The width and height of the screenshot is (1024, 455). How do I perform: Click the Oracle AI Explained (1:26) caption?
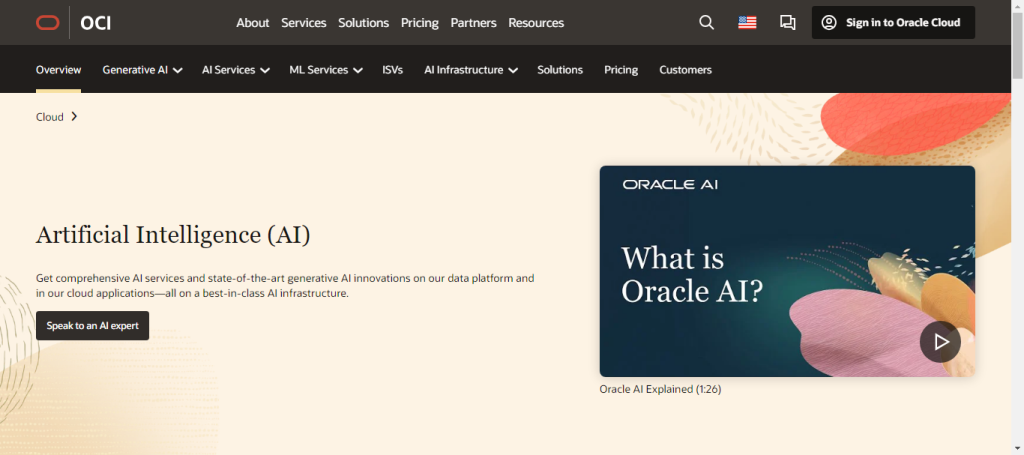tap(660, 389)
